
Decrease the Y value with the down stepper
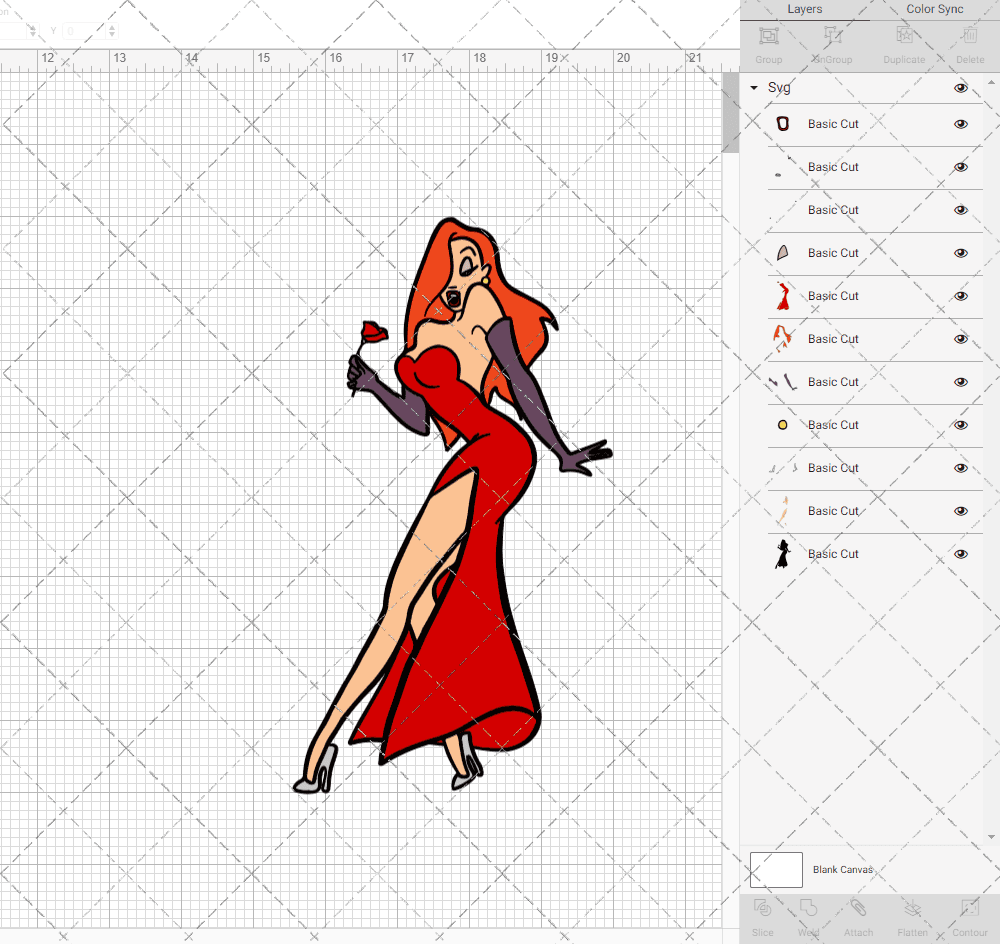point(112,35)
